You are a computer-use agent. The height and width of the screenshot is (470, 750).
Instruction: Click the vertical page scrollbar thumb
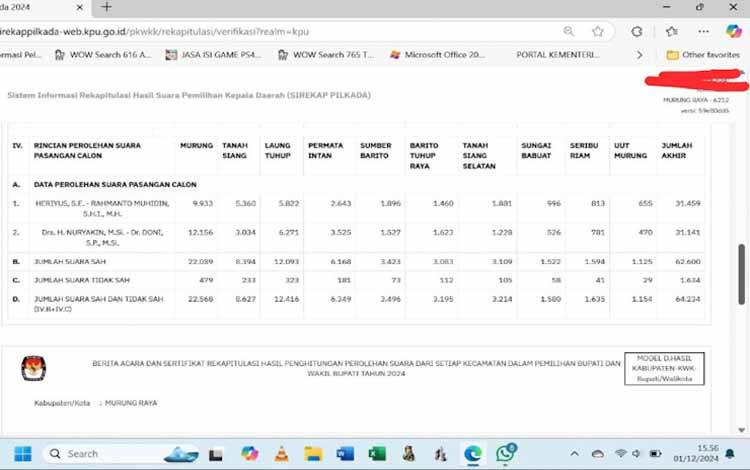(741, 274)
